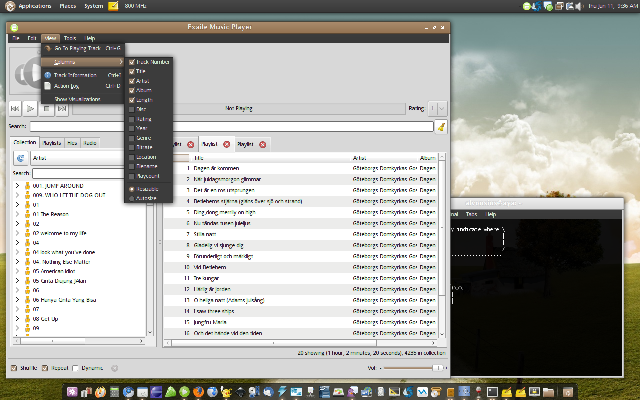
Task: Expand the 001. JUMP AROUND tree node
Action: coord(18,186)
